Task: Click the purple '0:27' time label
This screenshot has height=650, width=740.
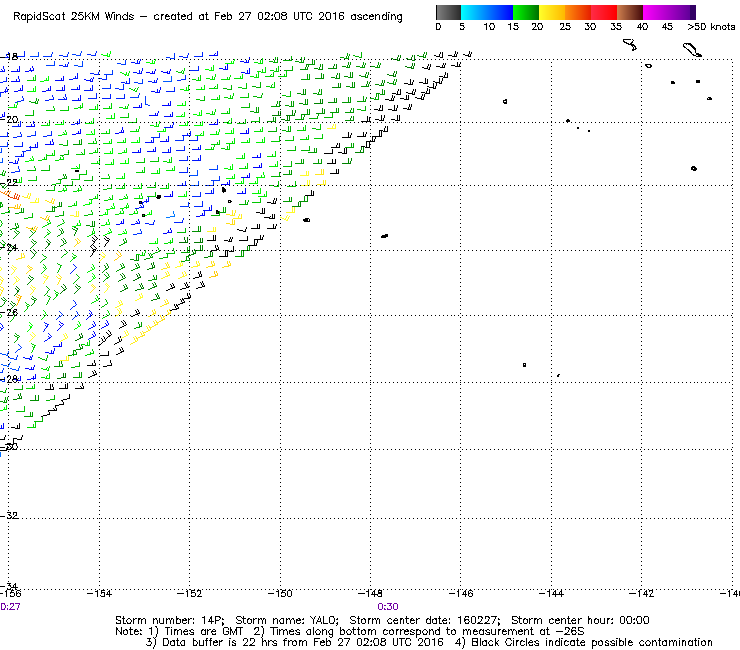Action: point(10,607)
